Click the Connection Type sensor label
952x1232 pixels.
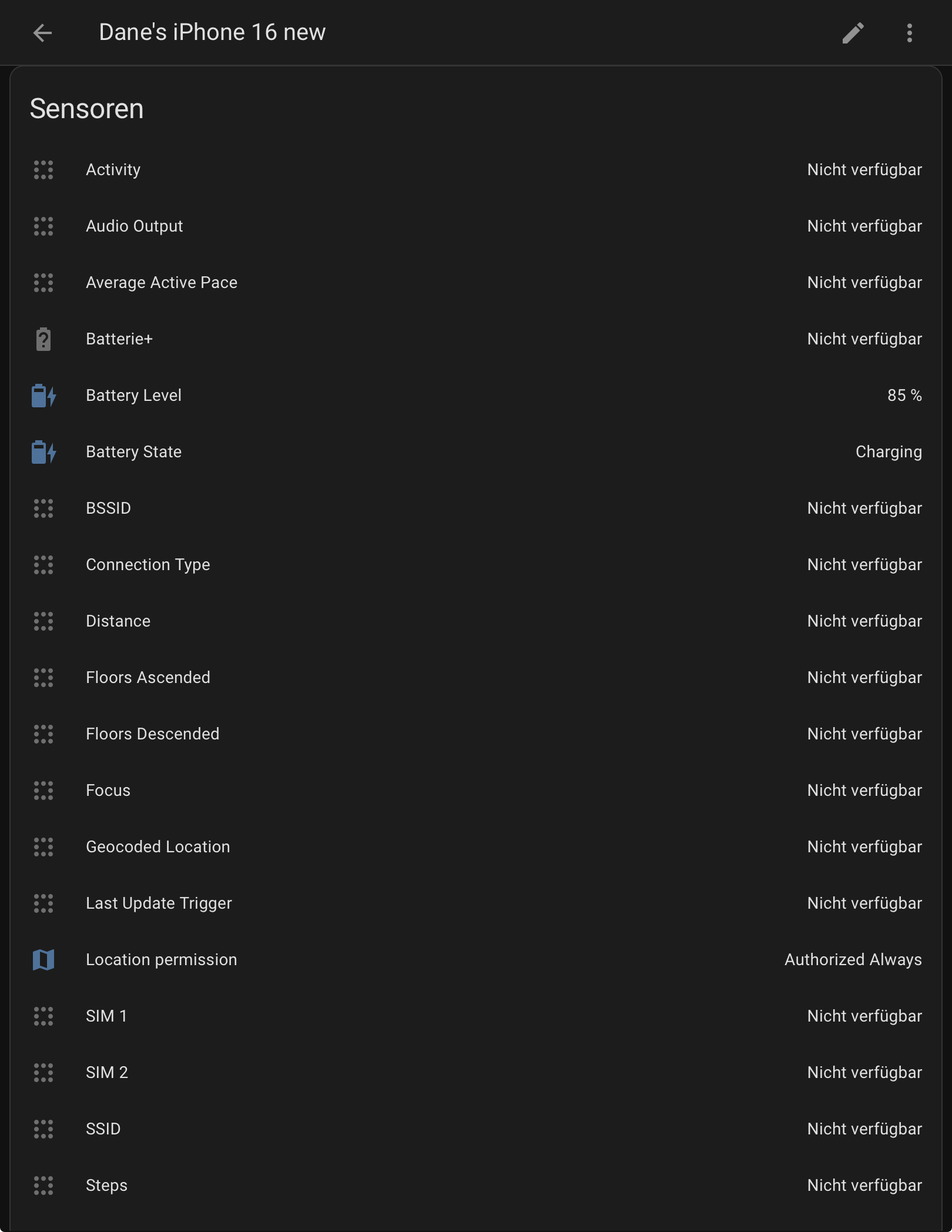tap(148, 565)
